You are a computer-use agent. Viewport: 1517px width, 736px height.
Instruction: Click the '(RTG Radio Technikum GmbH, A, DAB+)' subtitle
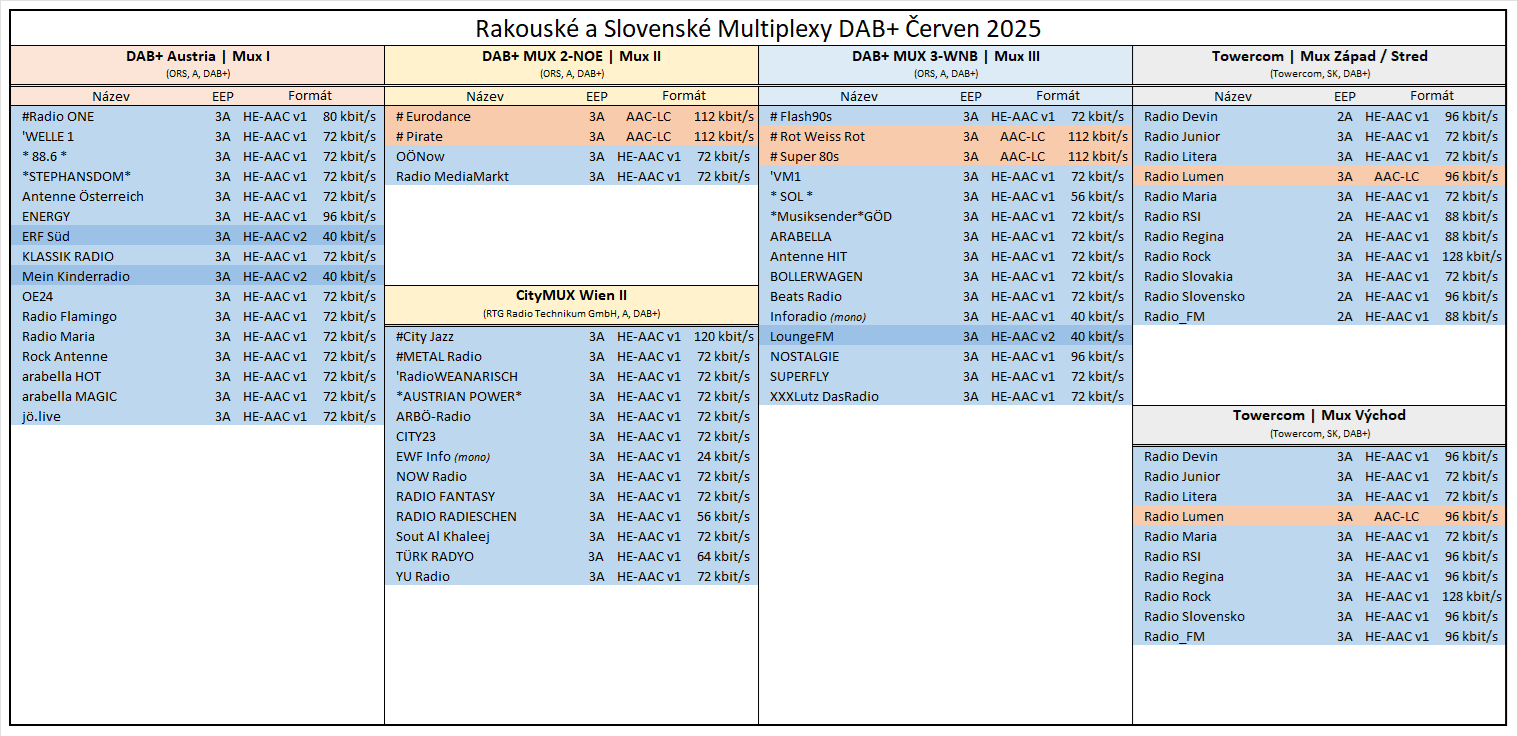click(572, 313)
